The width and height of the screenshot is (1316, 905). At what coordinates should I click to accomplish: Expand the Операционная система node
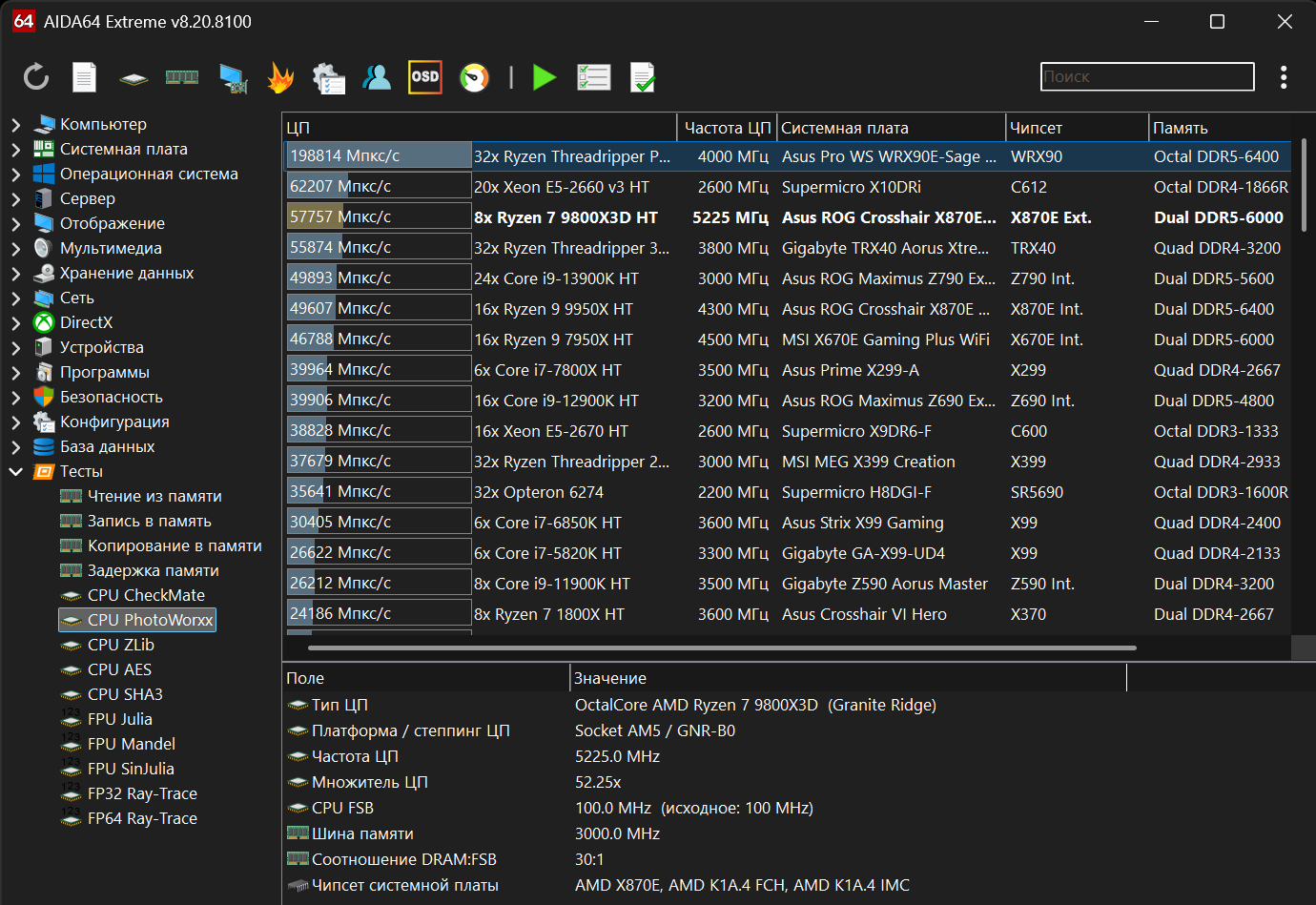coord(16,174)
